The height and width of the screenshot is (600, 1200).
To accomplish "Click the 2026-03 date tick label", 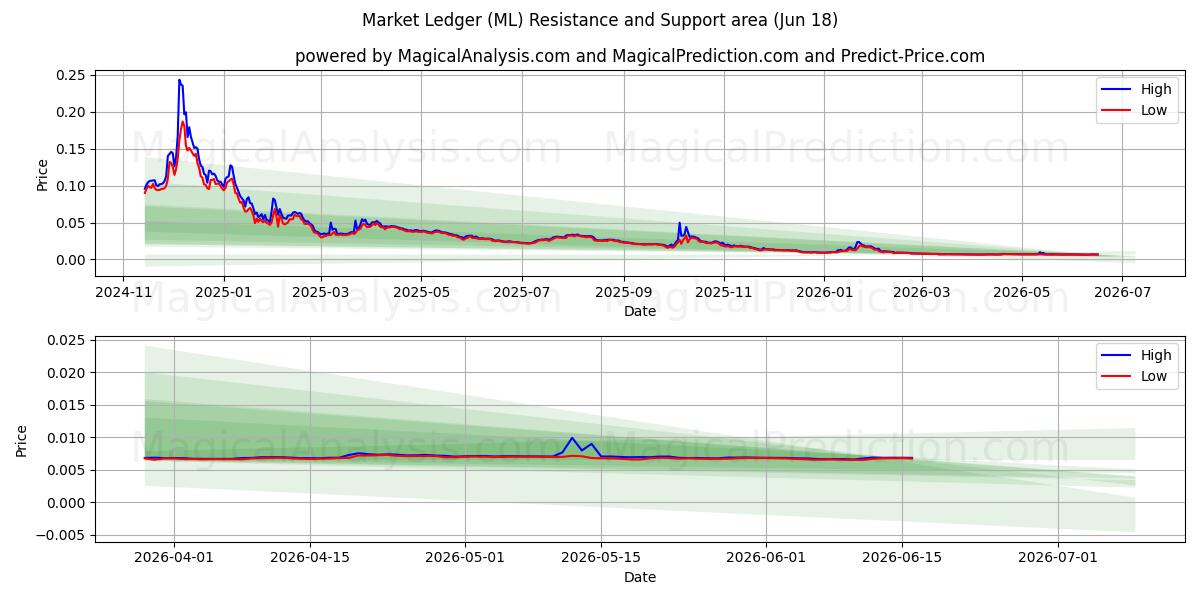I will click(921, 292).
